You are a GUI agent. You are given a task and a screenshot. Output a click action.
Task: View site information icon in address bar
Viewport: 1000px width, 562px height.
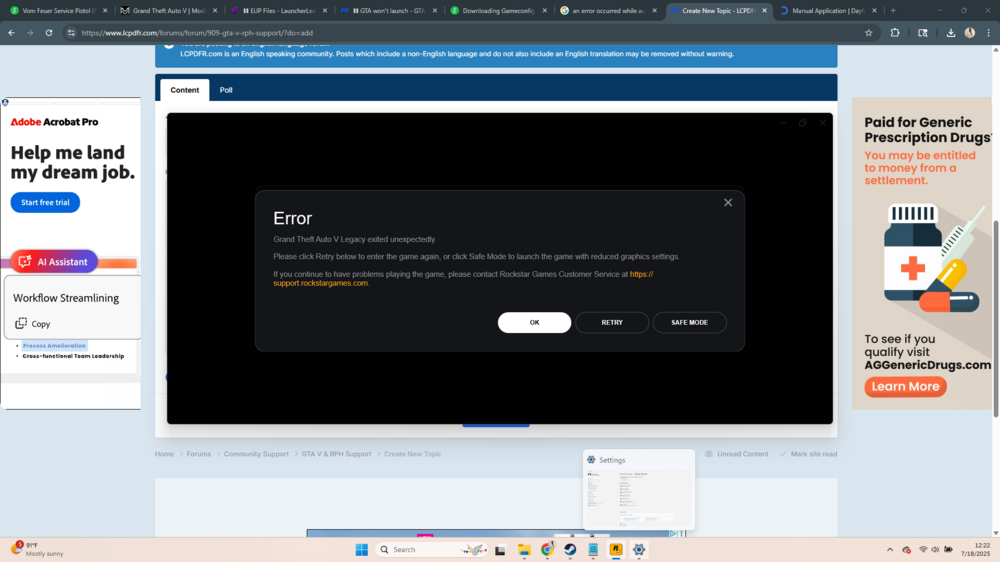[71, 33]
